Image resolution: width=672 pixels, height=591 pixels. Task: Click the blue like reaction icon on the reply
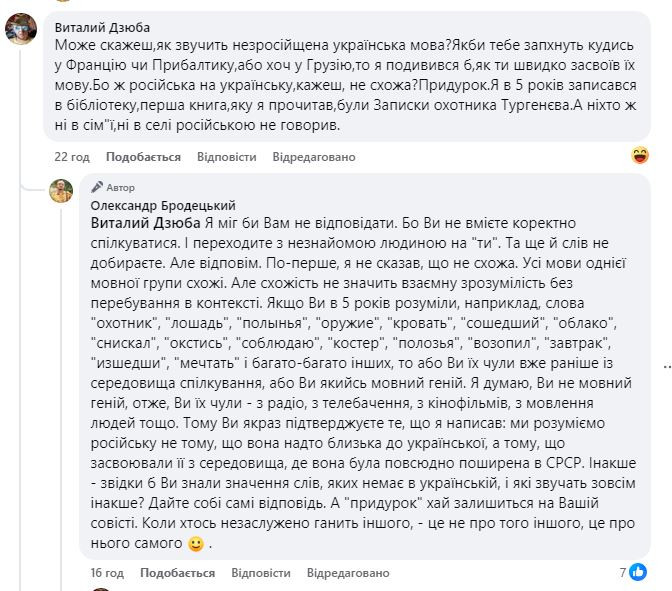(636, 573)
